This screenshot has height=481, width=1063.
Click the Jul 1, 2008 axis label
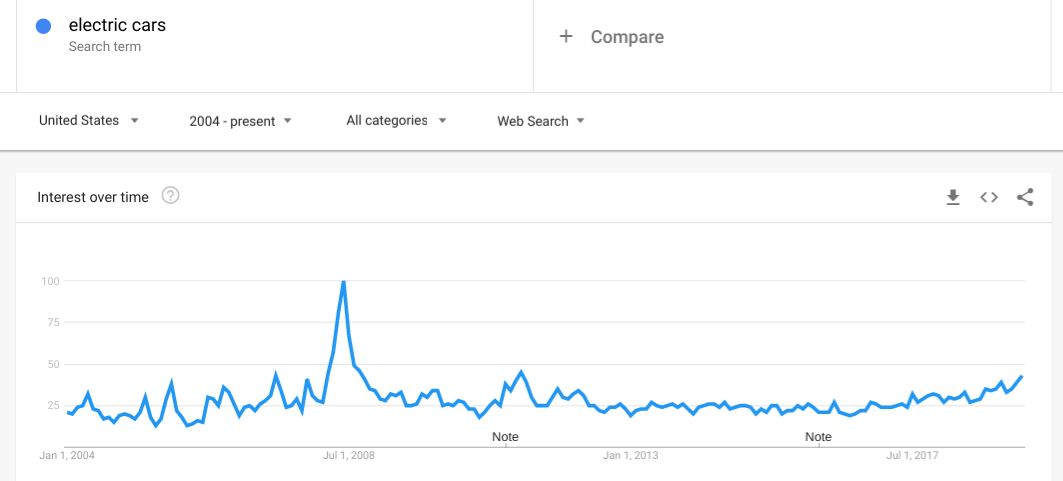point(348,456)
